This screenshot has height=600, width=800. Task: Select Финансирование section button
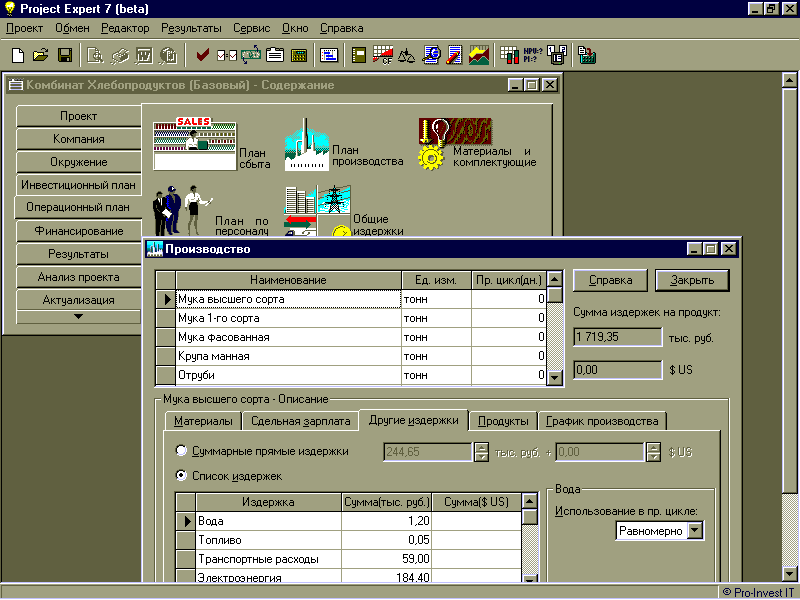click(79, 231)
